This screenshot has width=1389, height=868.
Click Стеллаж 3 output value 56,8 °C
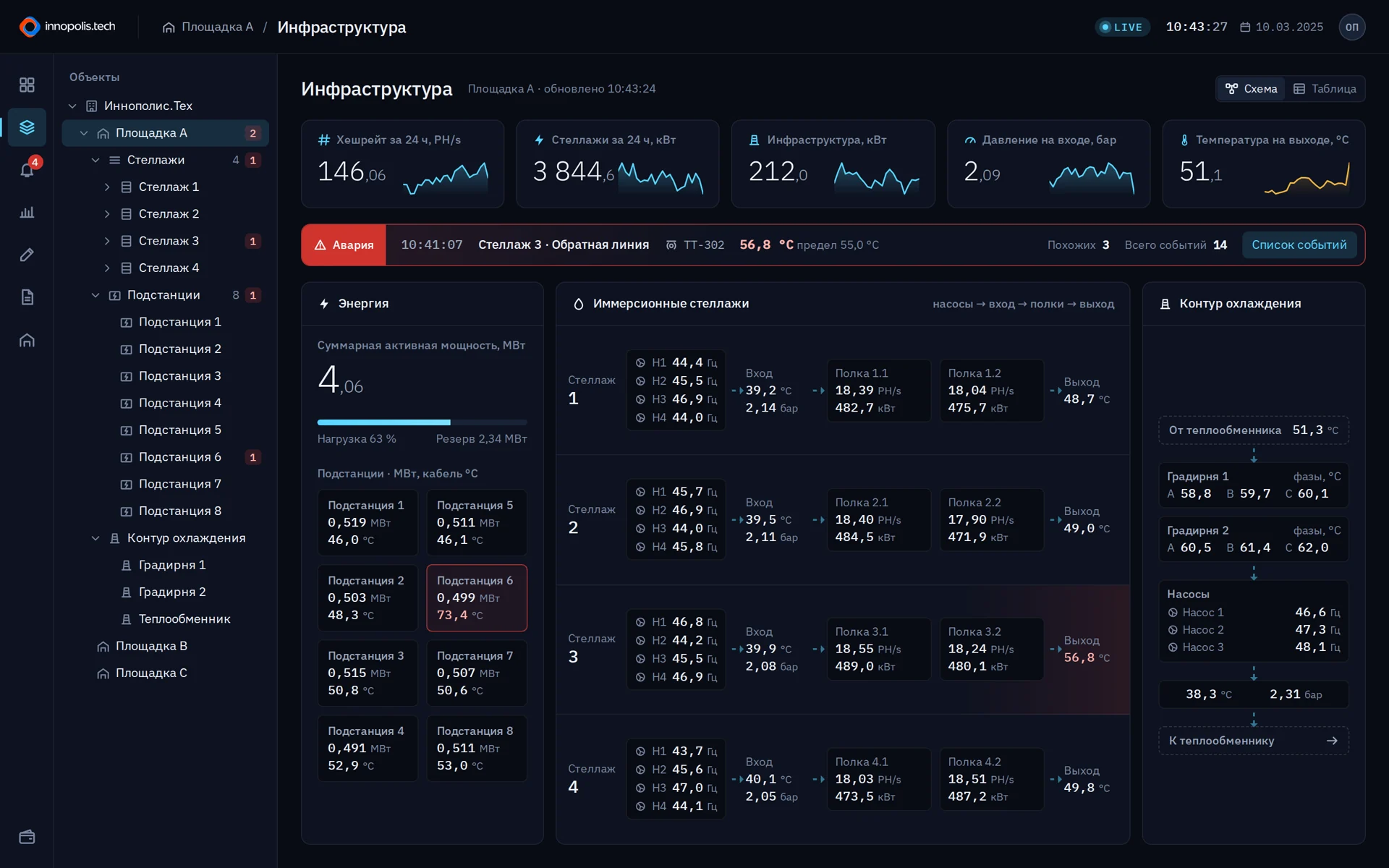[1087, 658]
